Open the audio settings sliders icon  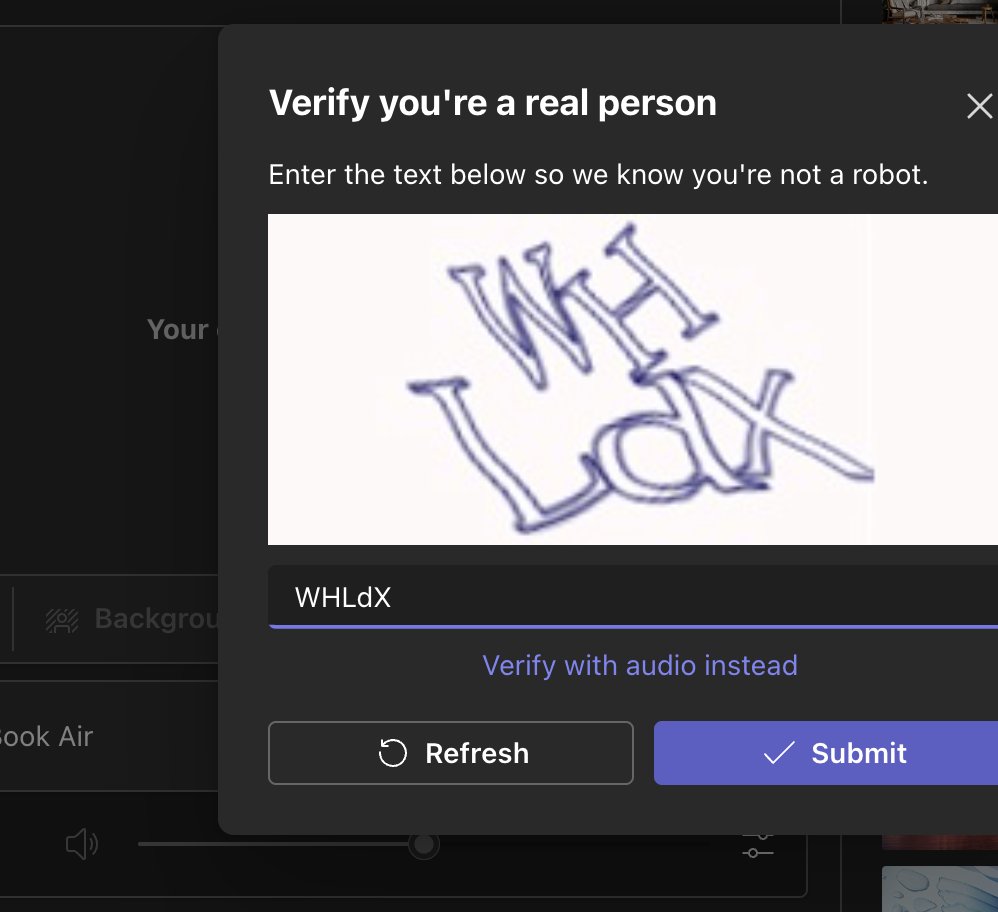[x=757, y=846]
